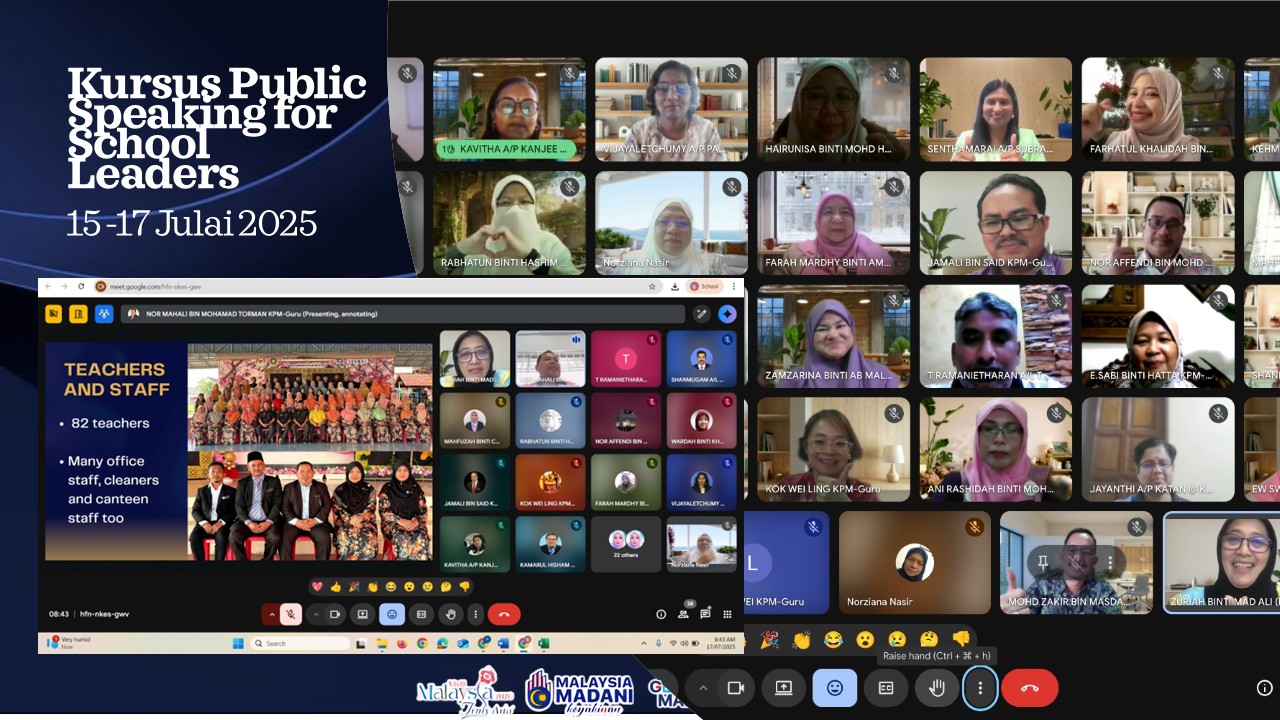The width and height of the screenshot is (1280, 720).
Task: Click the muted microphone button in embedded Meet
Action: [x=290, y=614]
